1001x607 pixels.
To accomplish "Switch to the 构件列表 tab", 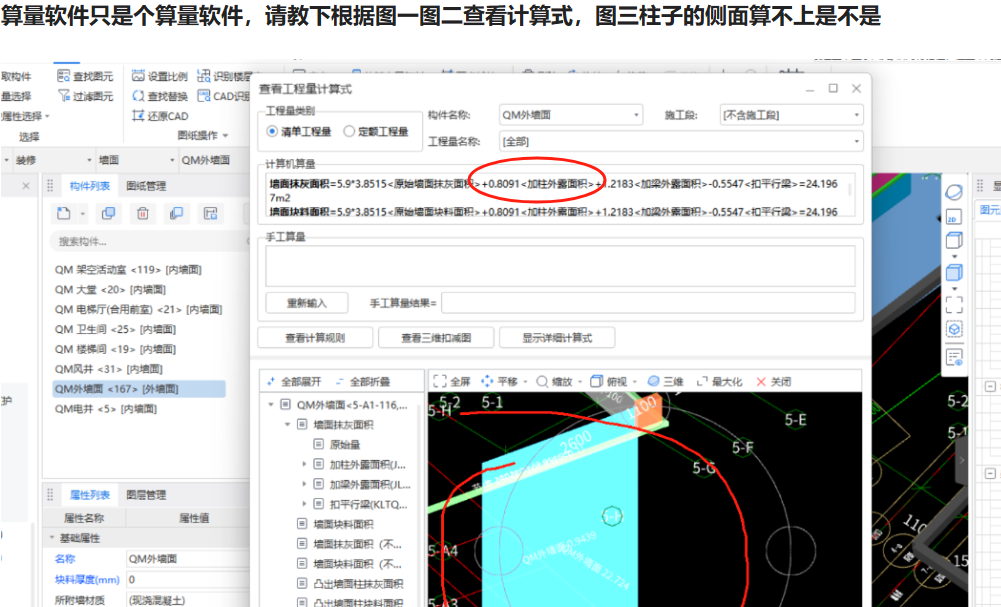I will click(x=89, y=186).
